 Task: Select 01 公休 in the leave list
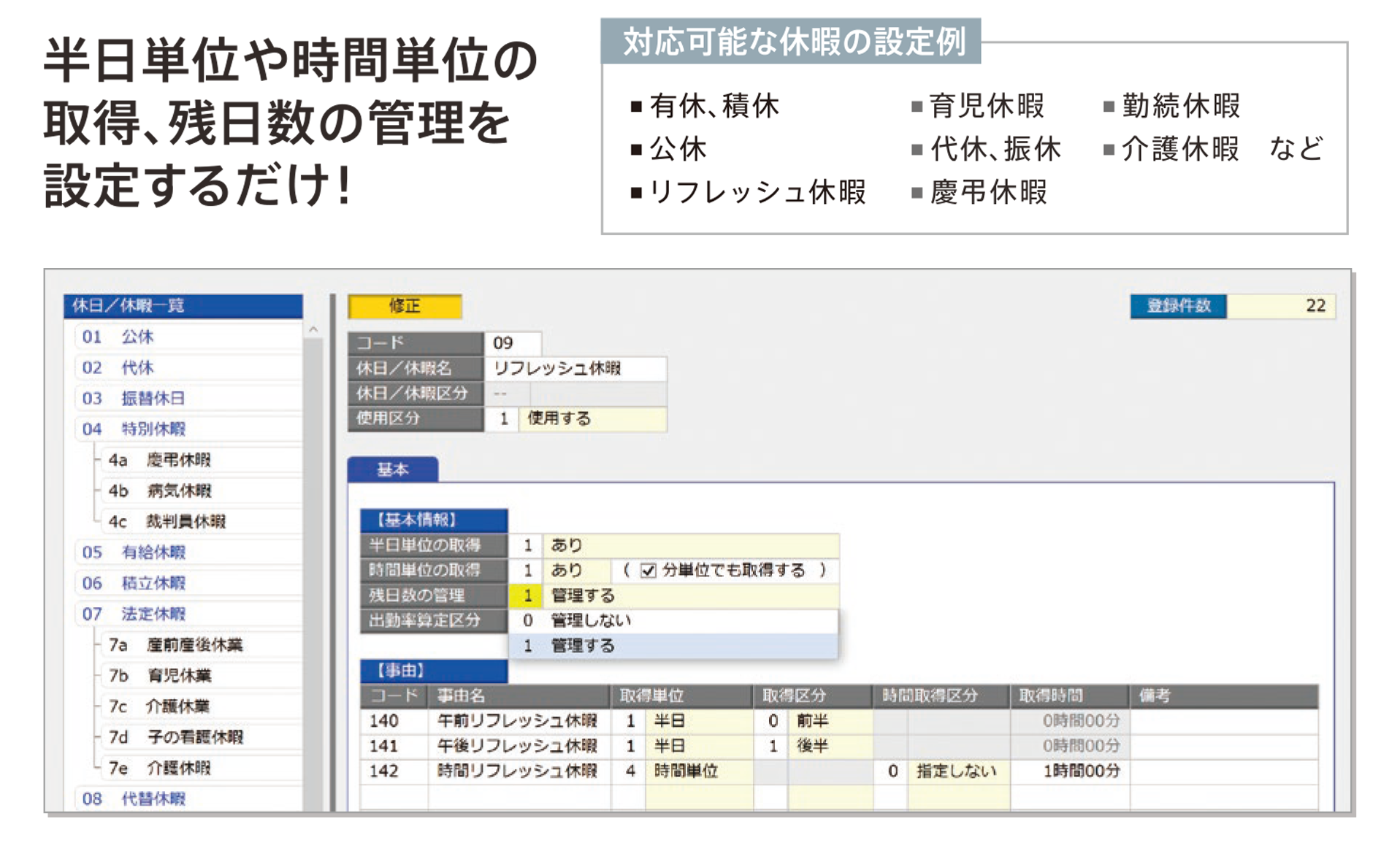click(x=188, y=337)
